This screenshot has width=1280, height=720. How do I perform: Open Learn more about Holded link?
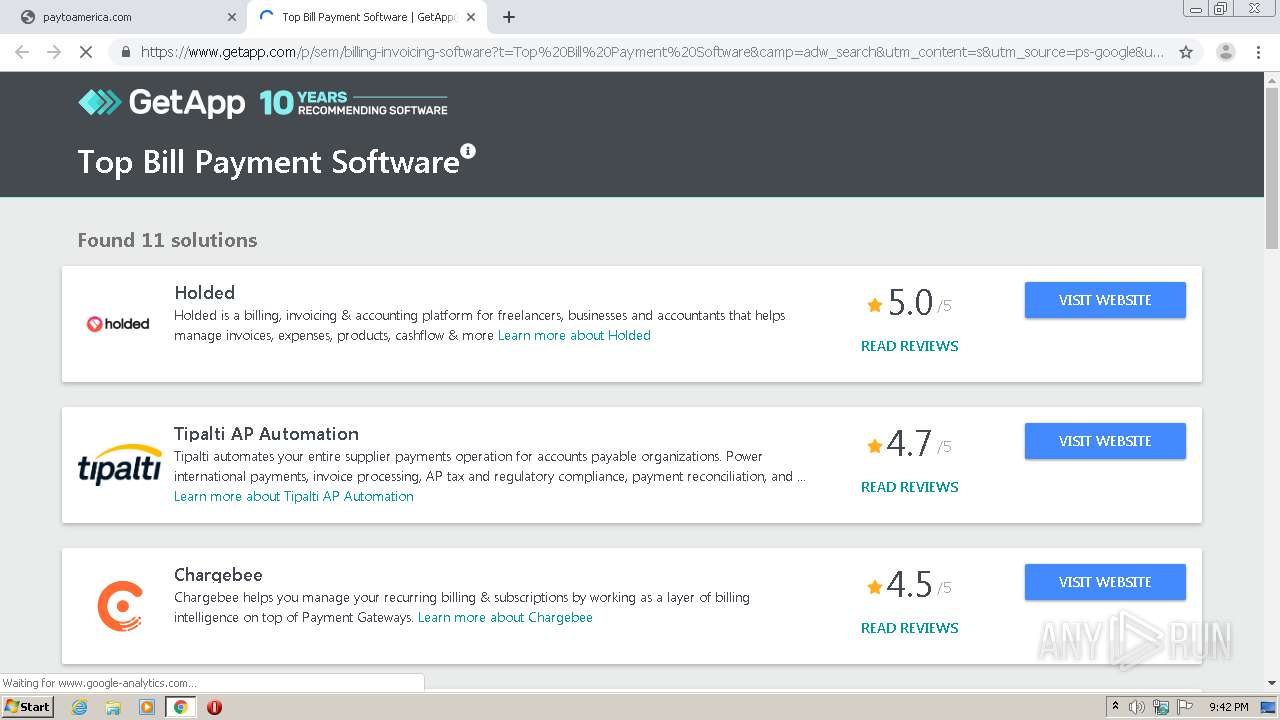tap(574, 335)
